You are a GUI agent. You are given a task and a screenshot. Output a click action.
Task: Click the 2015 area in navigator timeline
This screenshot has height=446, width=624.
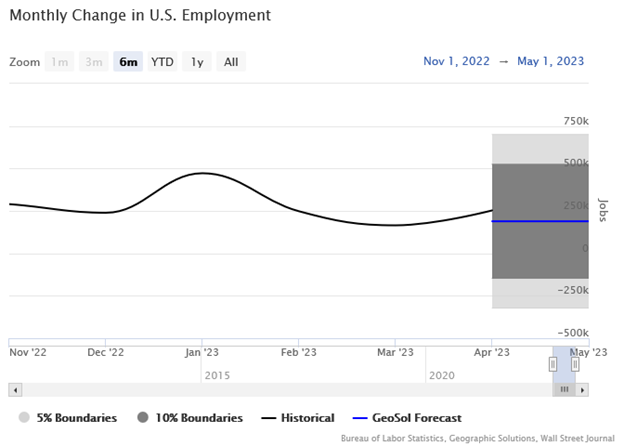pos(216,374)
